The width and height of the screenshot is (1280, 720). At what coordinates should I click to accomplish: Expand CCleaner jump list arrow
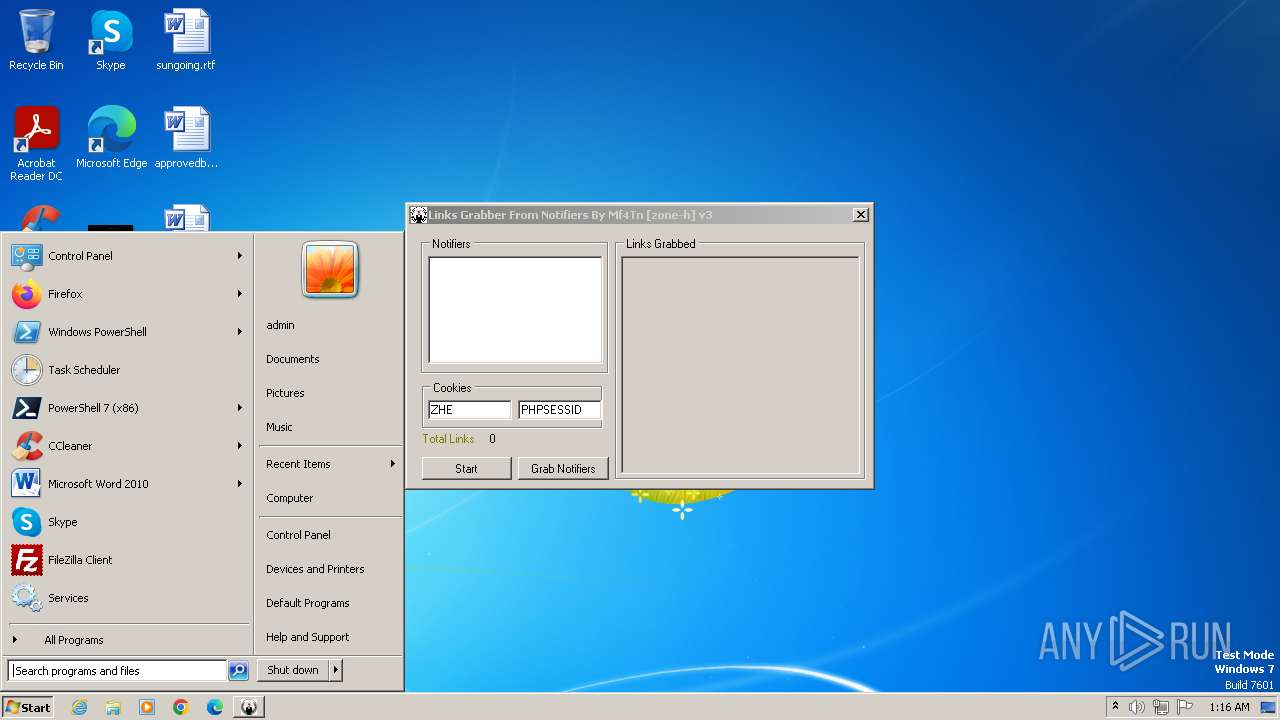pyautogui.click(x=240, y=446)
